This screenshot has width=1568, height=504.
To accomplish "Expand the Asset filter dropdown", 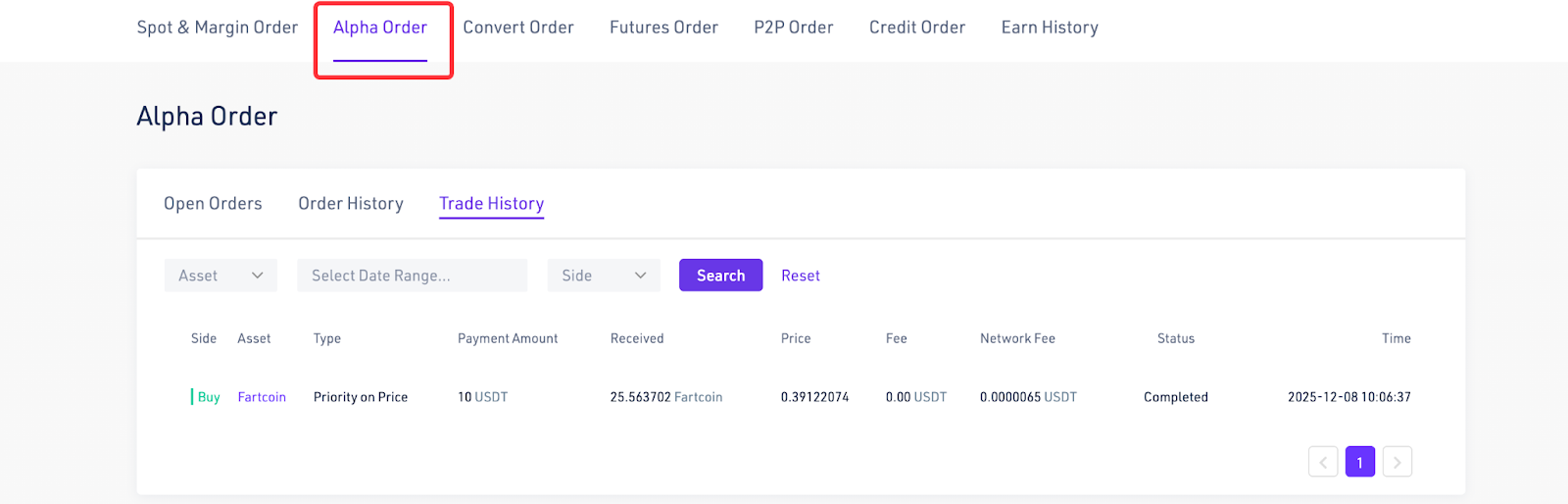I will pyautogui.click(x=220, y=276).
